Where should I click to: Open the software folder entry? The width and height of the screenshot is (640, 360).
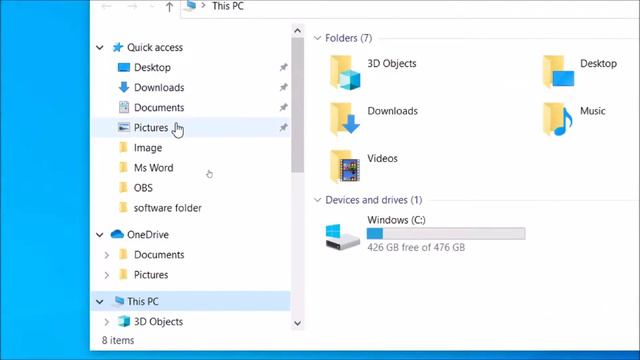coord(168,208)
